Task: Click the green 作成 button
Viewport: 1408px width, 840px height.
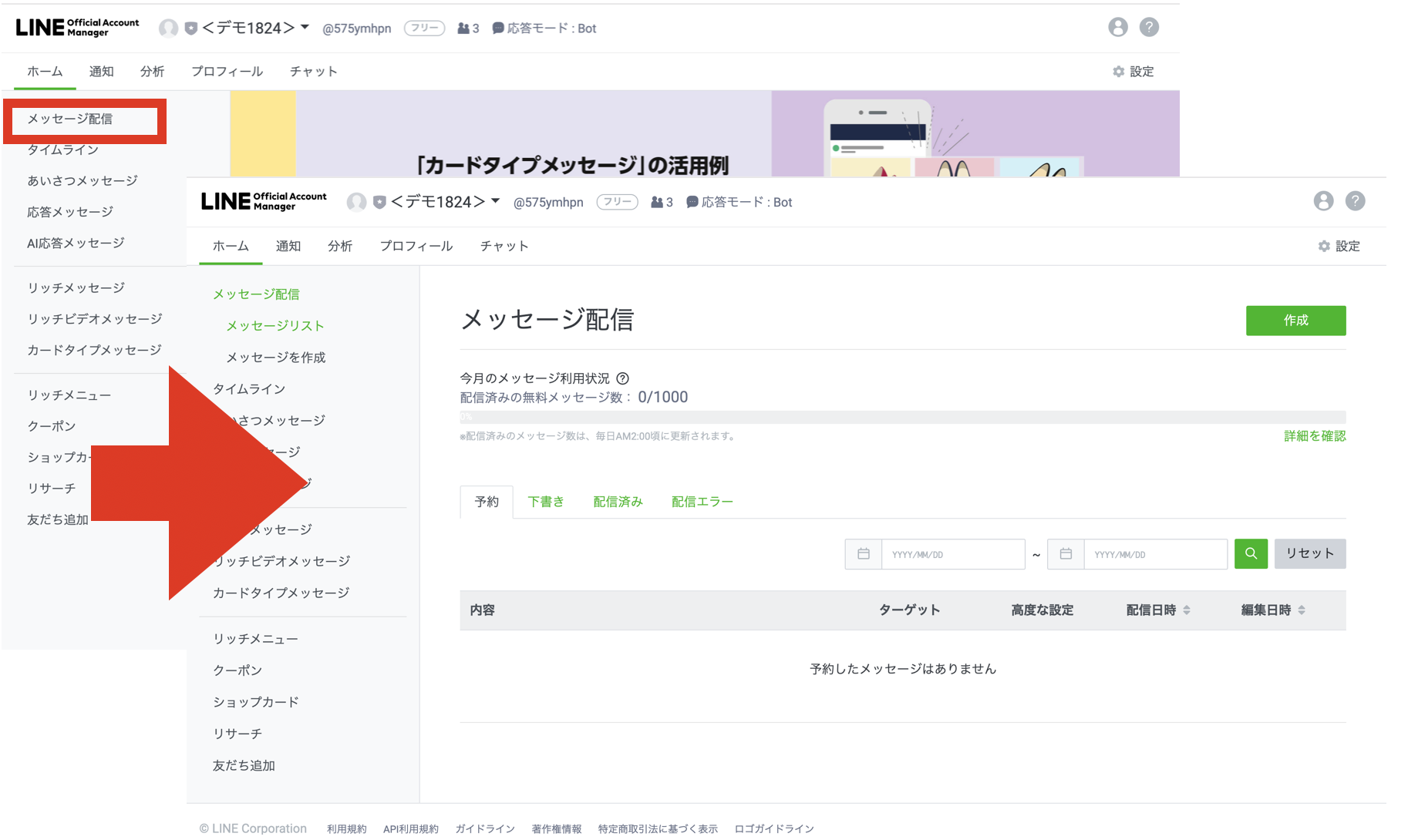Action: (x=1295, y=321)
